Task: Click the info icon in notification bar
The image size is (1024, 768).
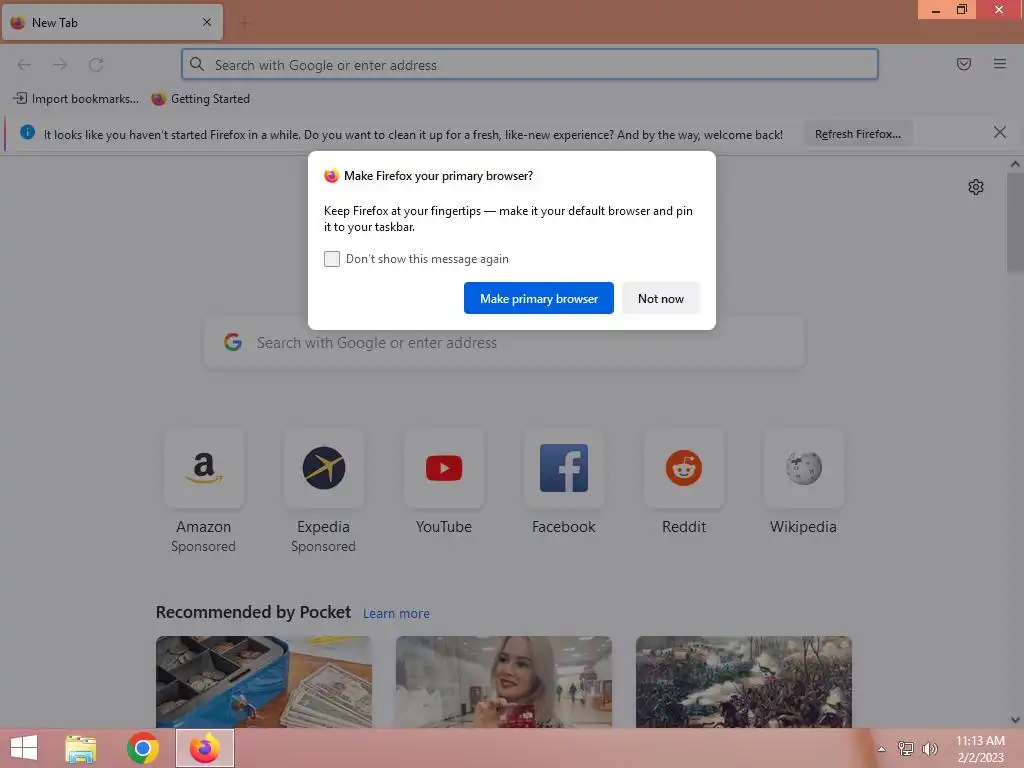Action: point(27,133)
